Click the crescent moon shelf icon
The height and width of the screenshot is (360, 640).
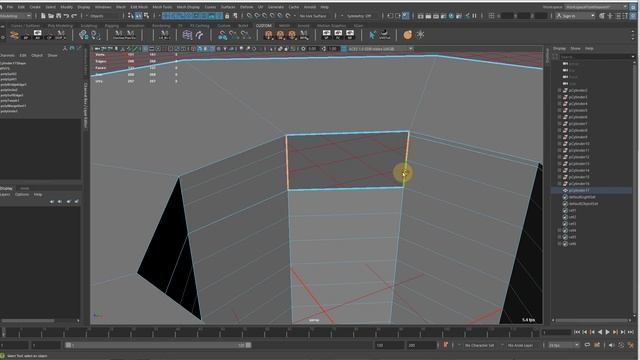point(384,35)
